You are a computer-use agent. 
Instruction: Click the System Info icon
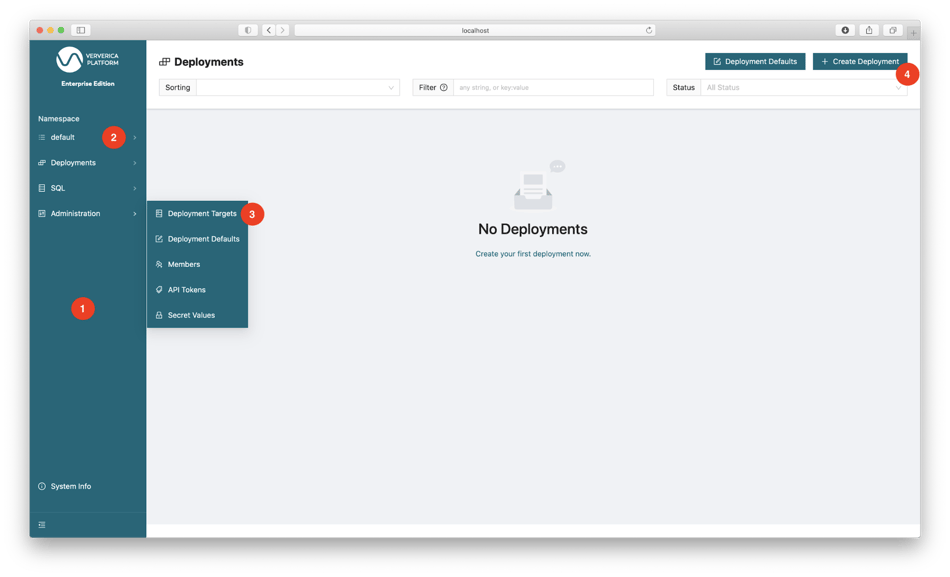click(x=41, y=486)
